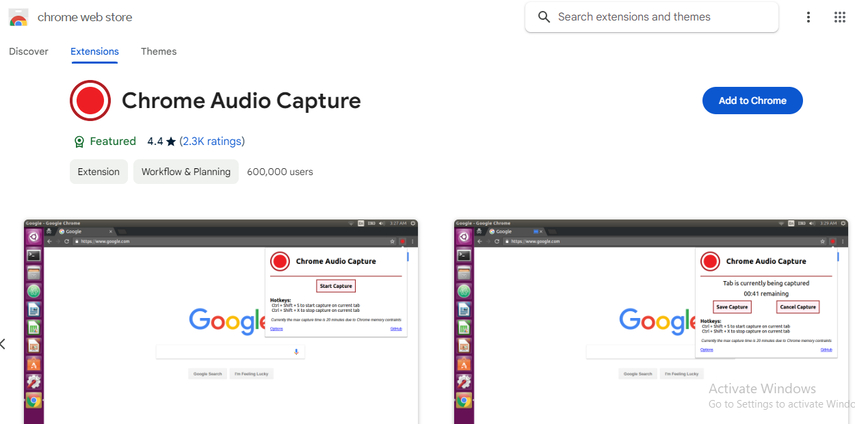
Task: Select the Extensions tab
Action: tap(94, 51)
